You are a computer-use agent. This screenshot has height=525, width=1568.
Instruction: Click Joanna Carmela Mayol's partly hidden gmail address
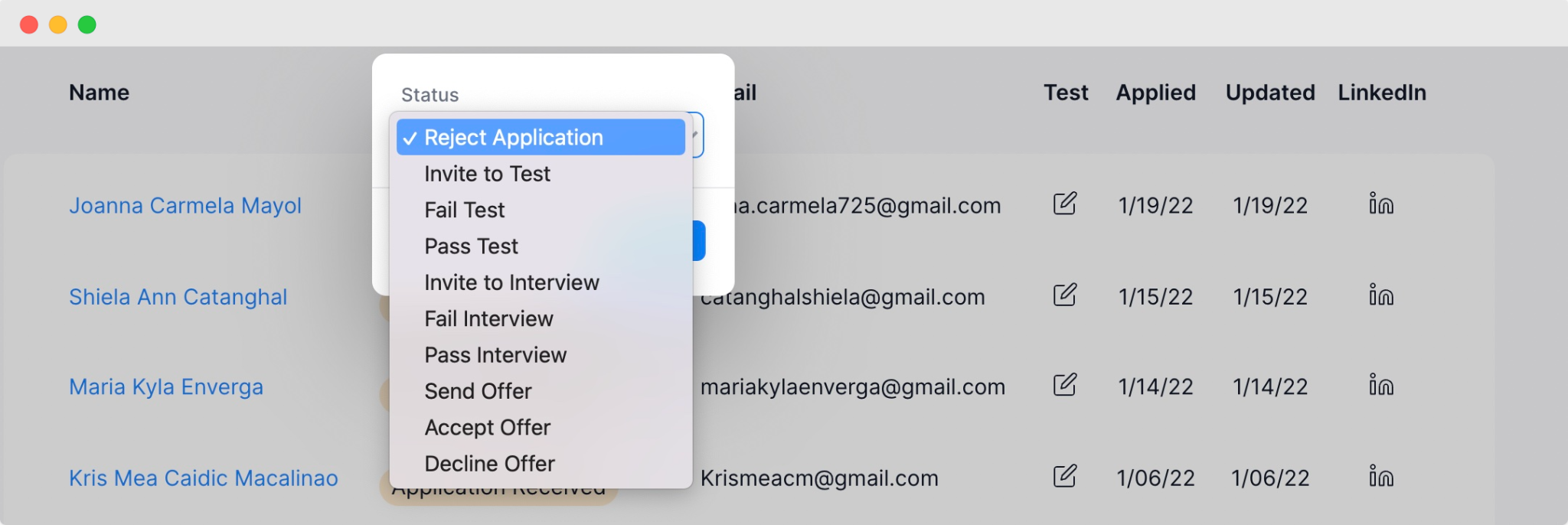pyautogui.click(x=868, y=206)
